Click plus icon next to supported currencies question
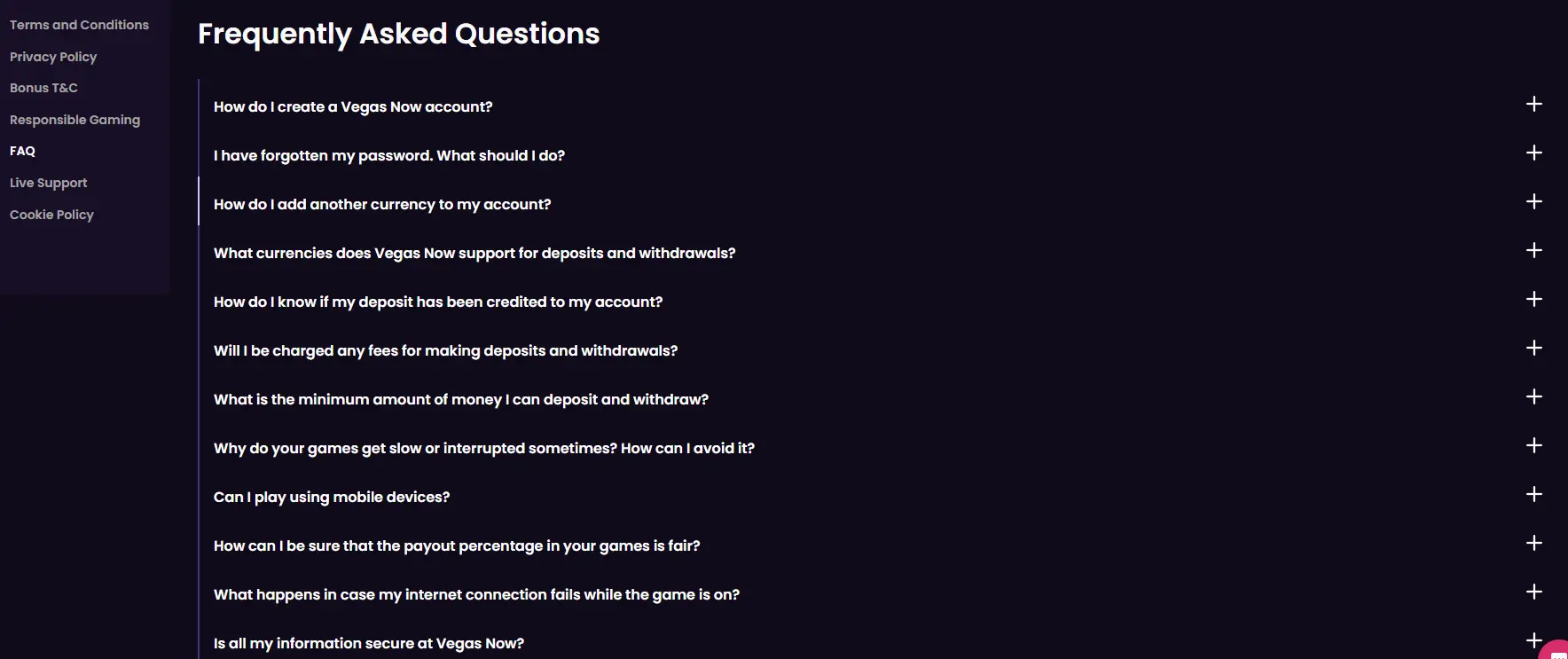The image size is (1568, 659). pyautogui.click(x=1534, y=251)
